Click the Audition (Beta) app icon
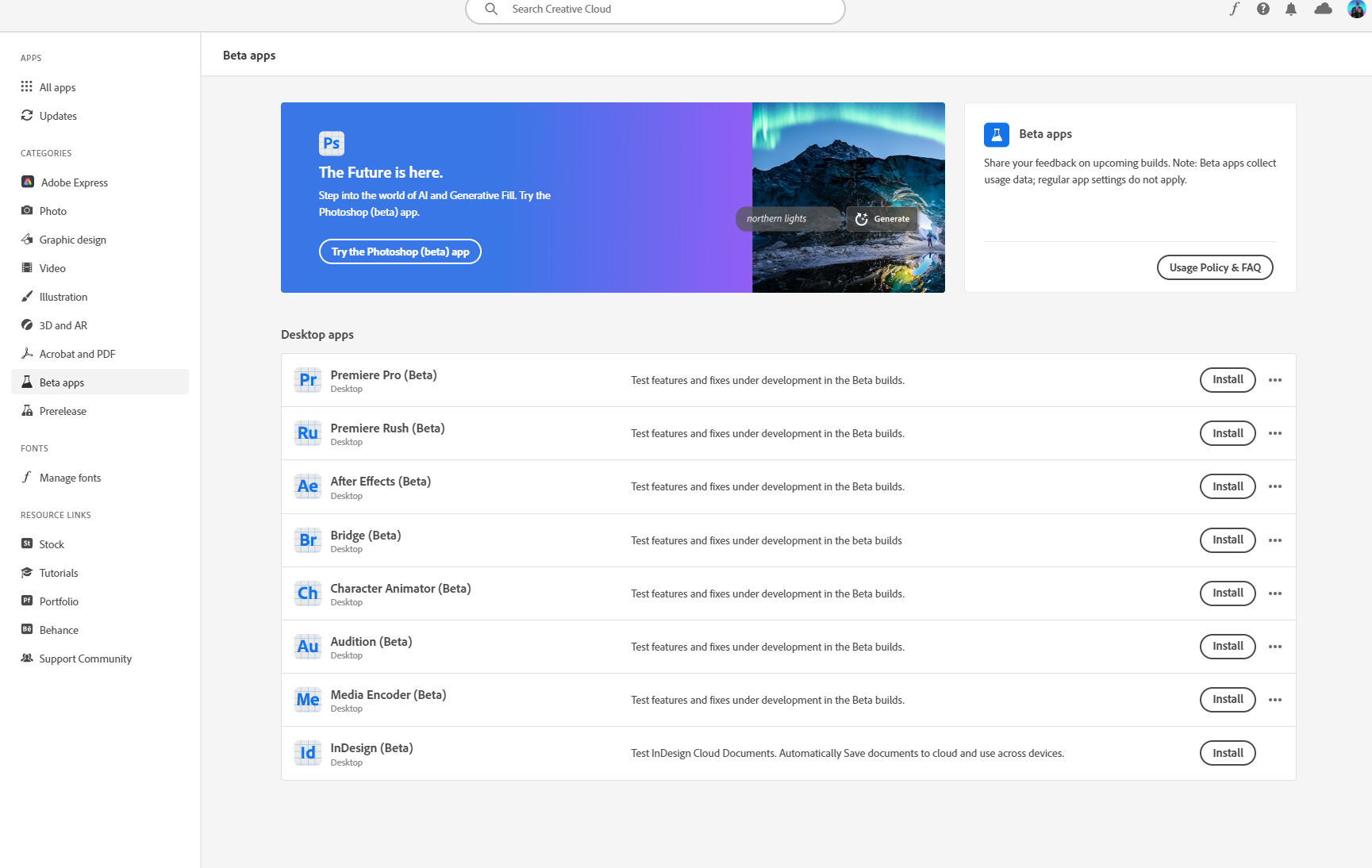 307,646
